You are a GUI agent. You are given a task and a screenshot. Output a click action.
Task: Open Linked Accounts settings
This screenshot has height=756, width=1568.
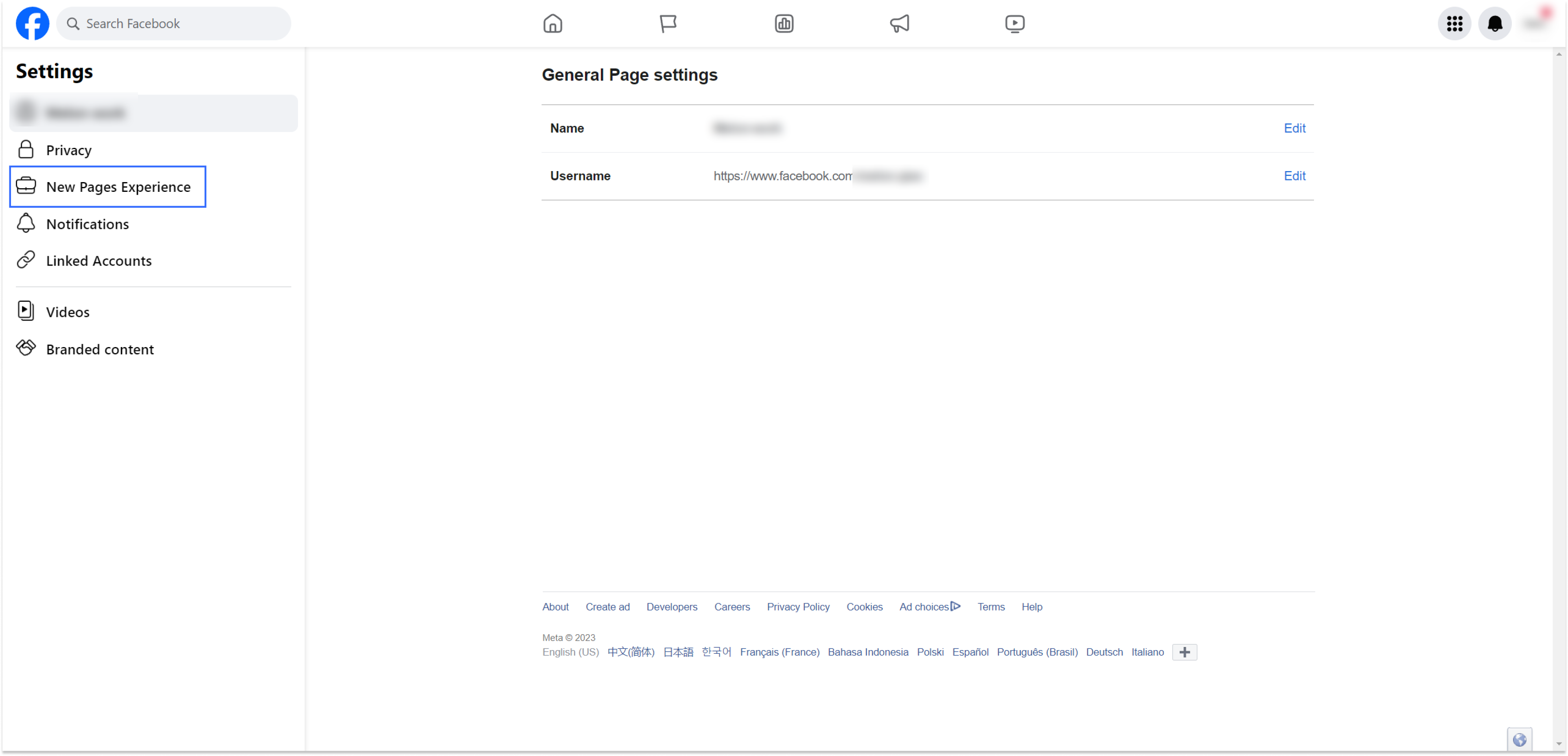(x=99, y=260)
